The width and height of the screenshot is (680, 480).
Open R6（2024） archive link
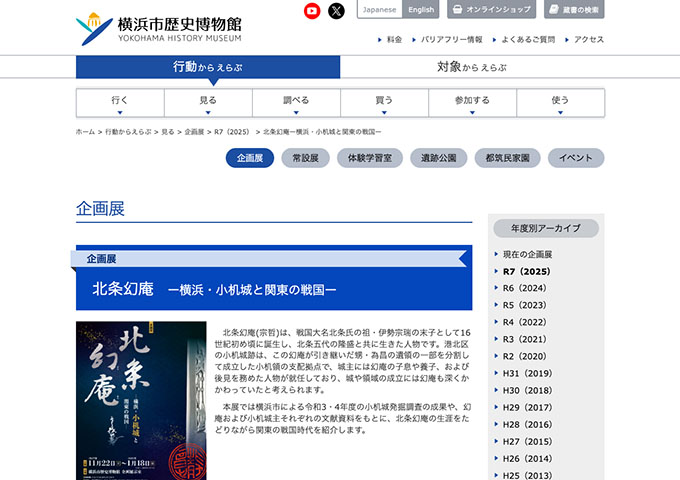point(524,288)
